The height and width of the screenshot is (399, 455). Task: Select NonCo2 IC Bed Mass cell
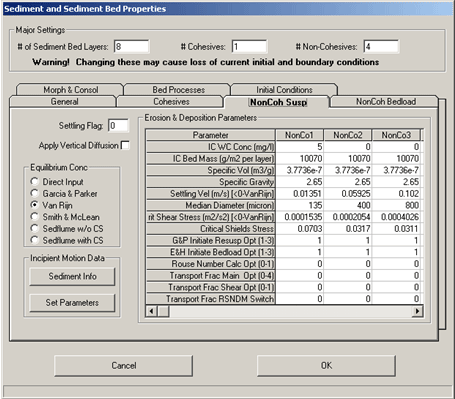[x=348, y=158]
